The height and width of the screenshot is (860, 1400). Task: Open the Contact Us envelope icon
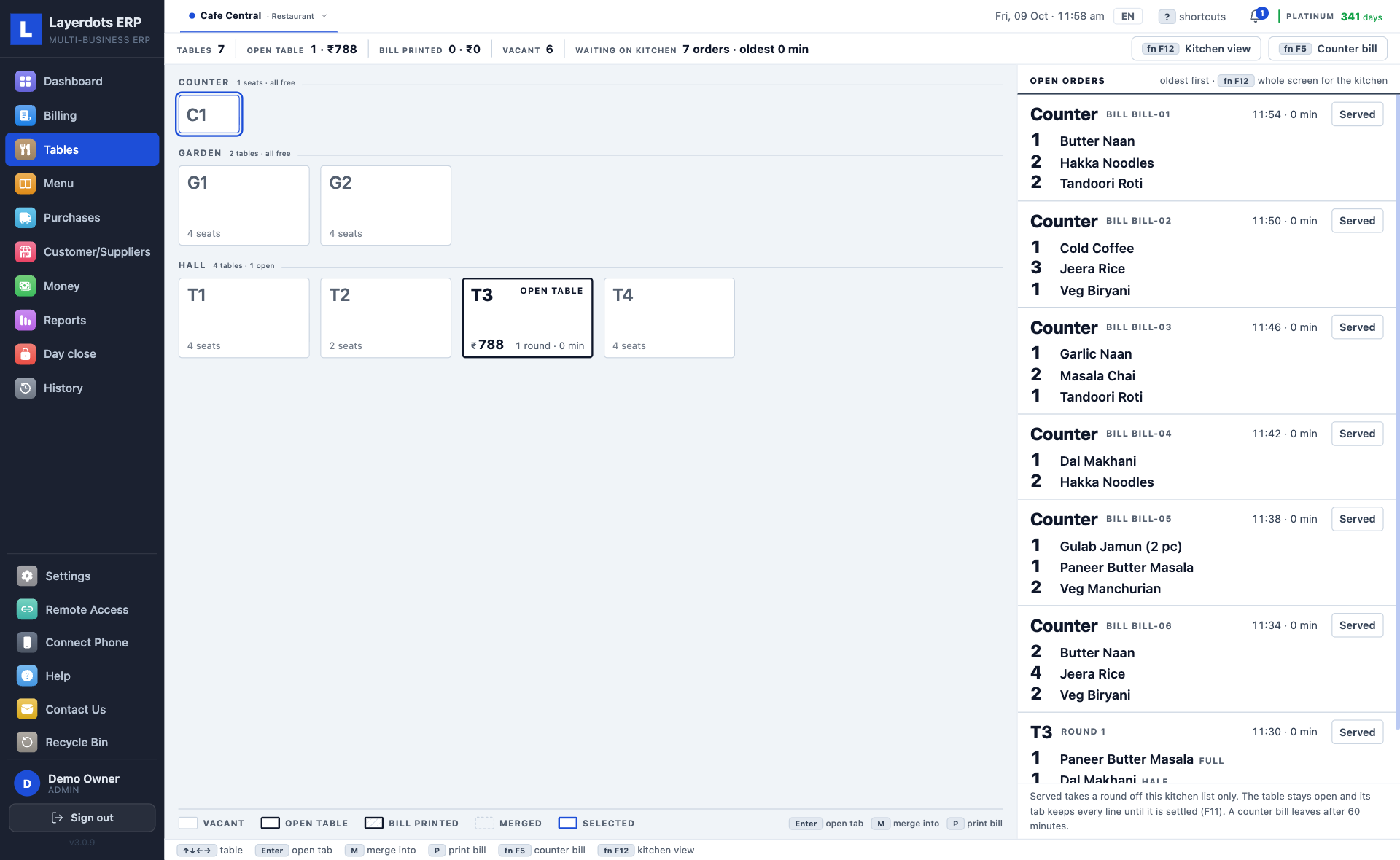coord(27,709)
